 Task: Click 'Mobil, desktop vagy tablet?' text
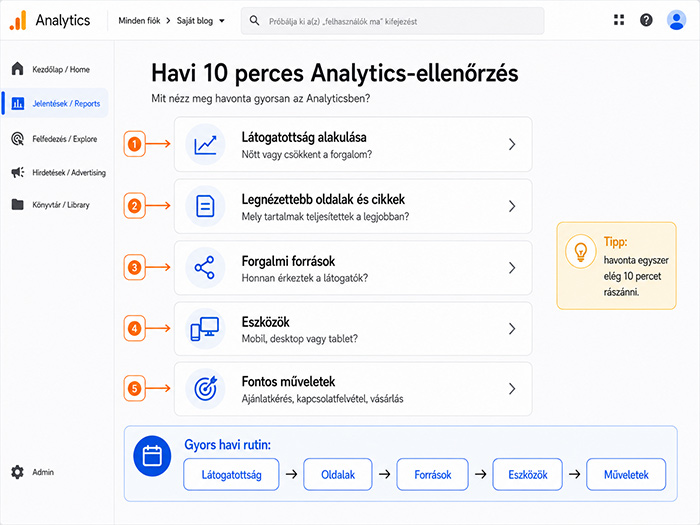click(300, 339)
